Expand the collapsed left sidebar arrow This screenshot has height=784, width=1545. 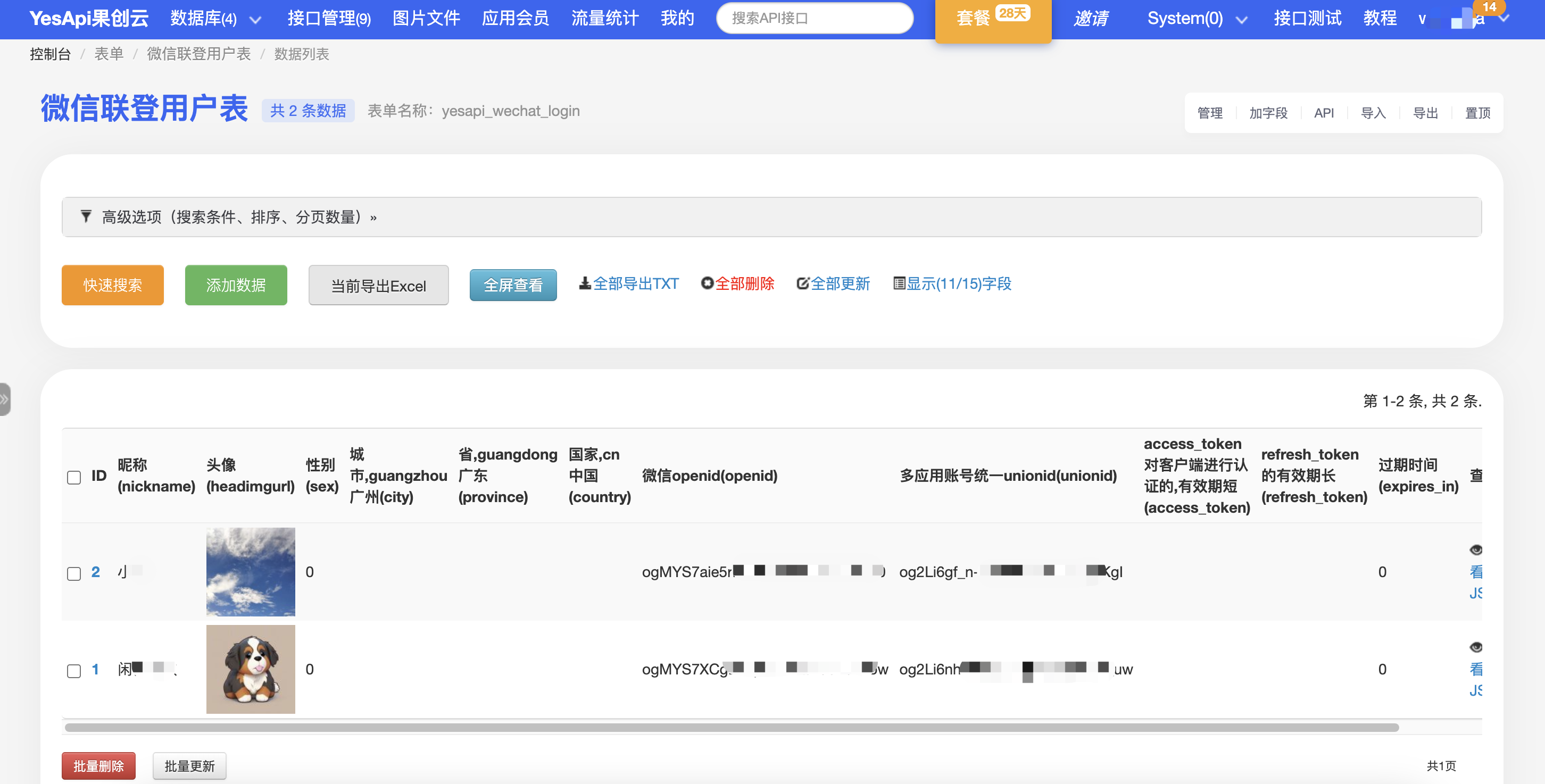5,399
